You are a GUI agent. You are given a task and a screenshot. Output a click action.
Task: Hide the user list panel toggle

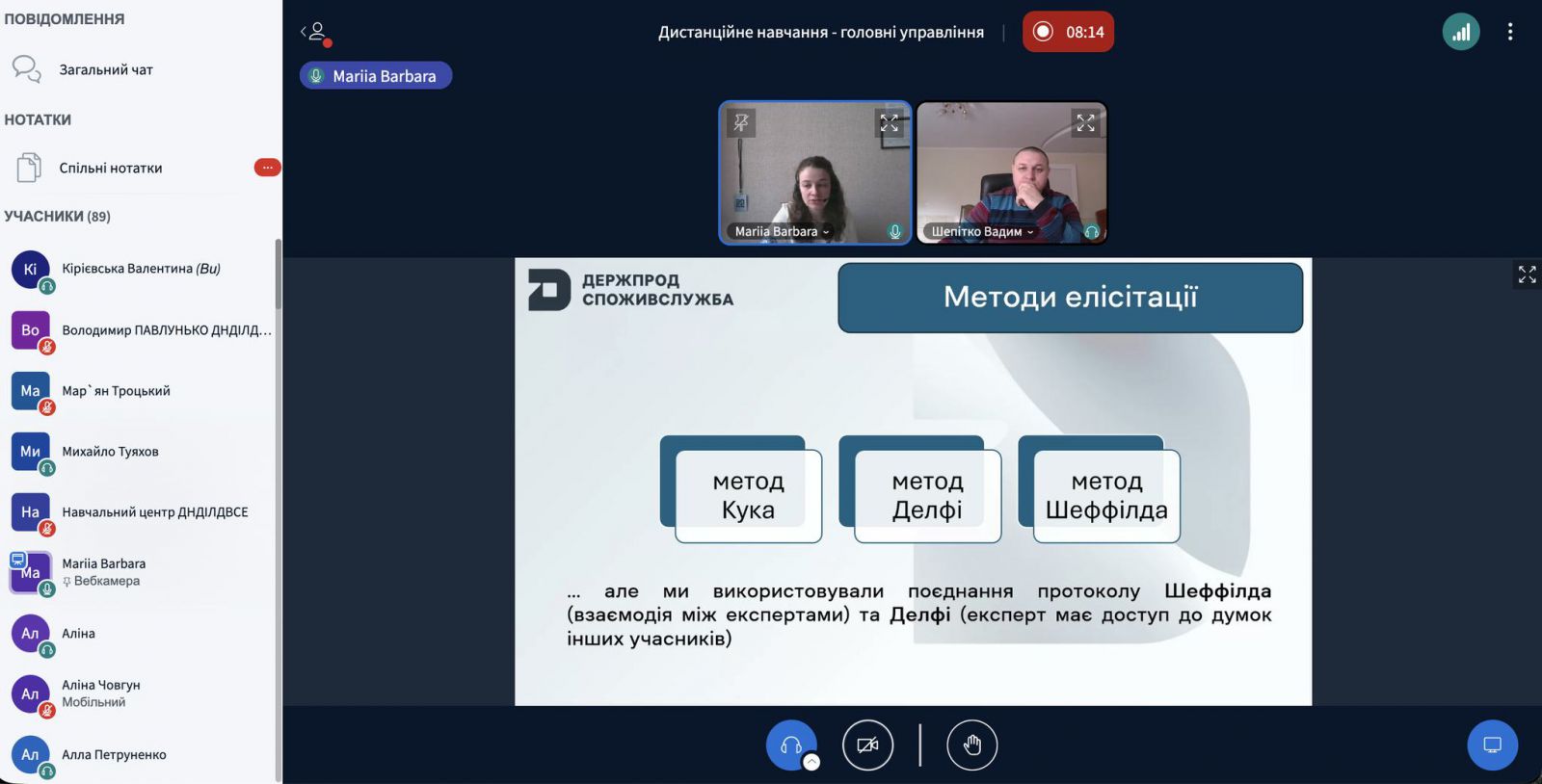tap(315, 32)
